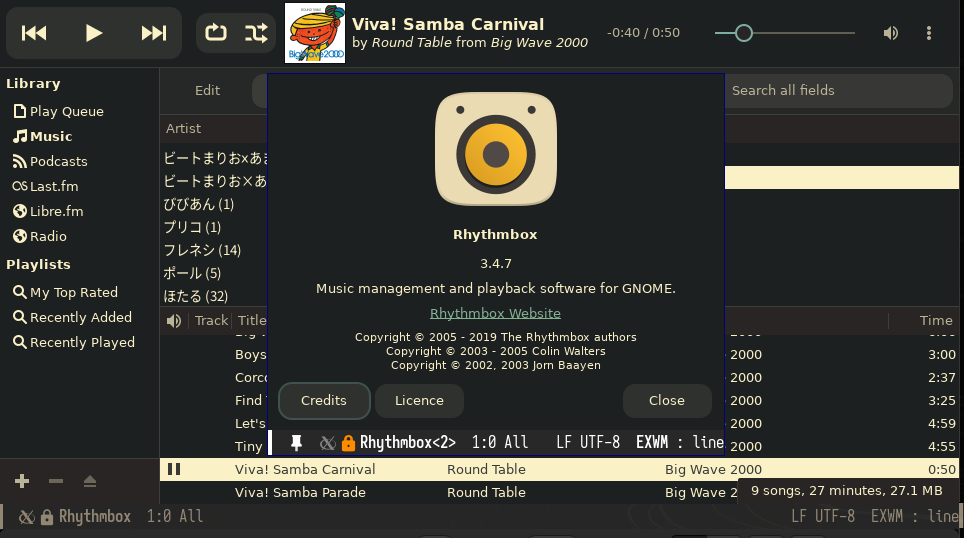Image resolution: width=964 pixels, height=538 pixels.
Task: Toggle repeat mode
Action: pyautogui.click(x=216, y=33)
